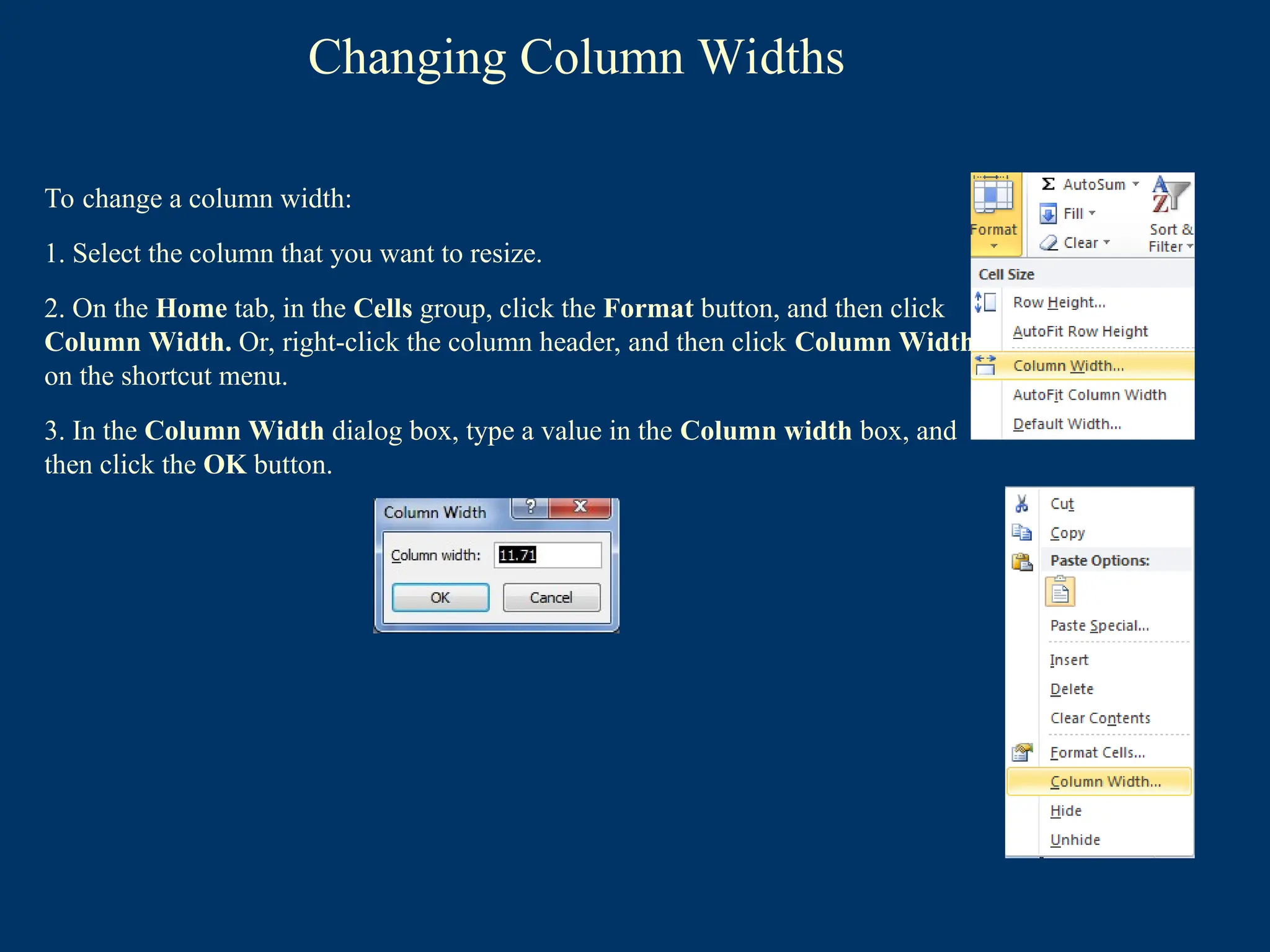1270x952 pixels.
Task: Select Column Width... in context menu
Action: point(1099,782)
